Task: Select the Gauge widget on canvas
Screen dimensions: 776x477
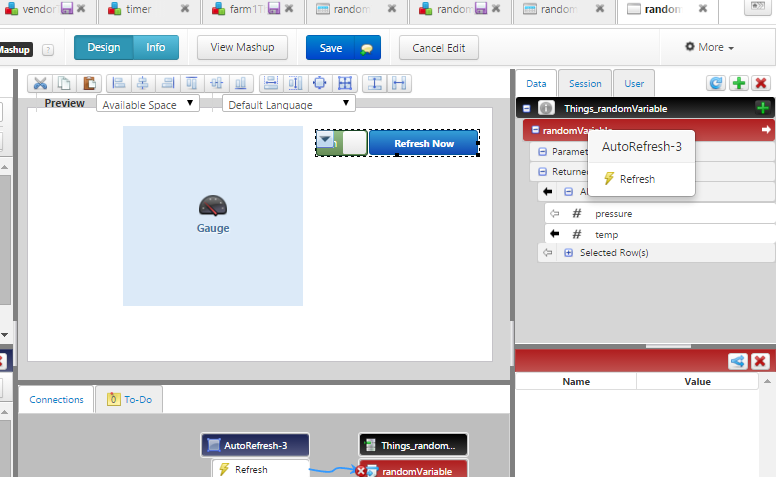Action: click(213, 216)
